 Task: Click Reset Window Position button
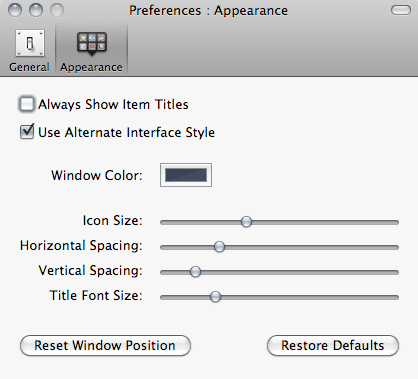(x=105, y=345)
